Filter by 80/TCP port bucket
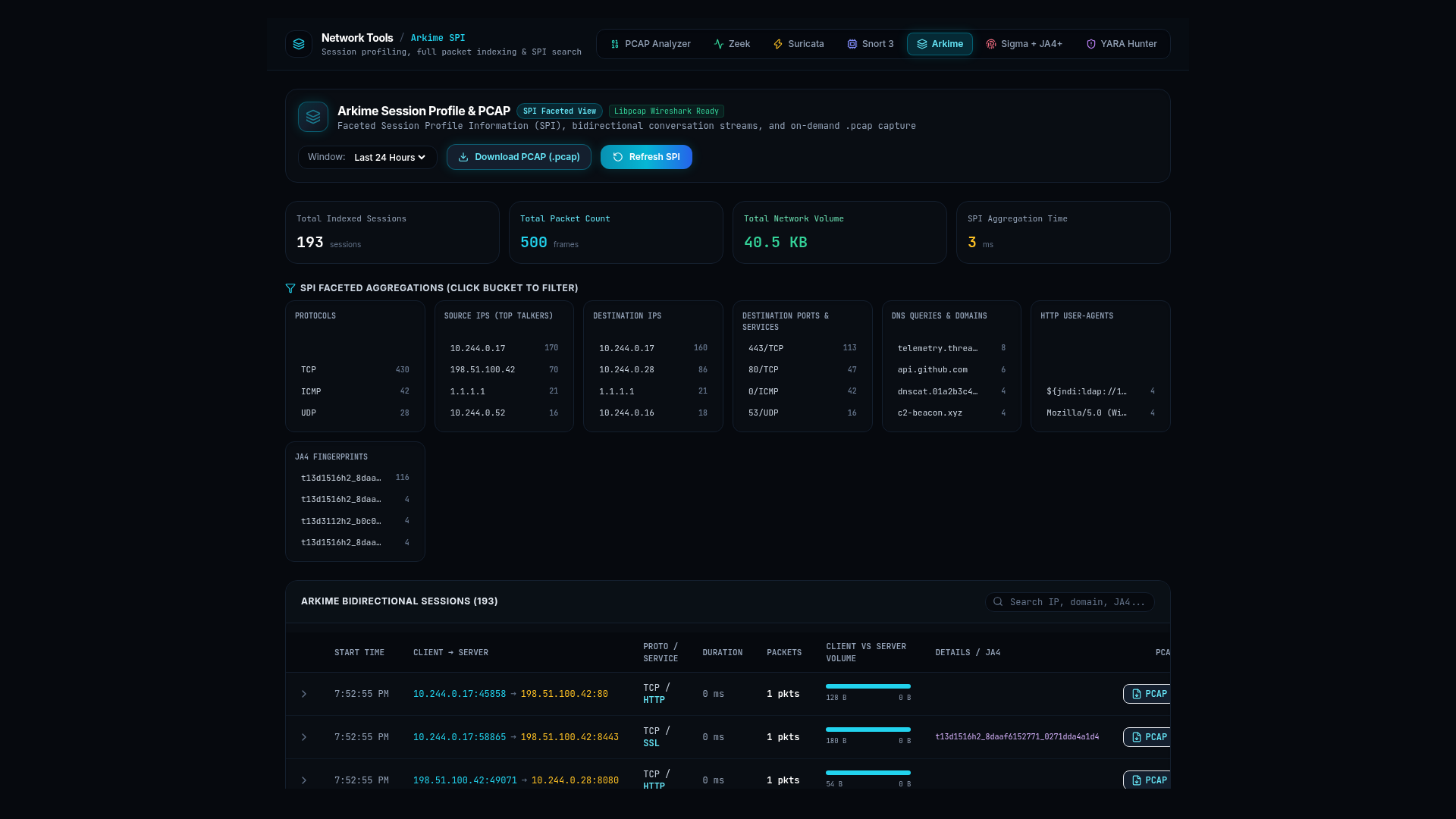The width and height of the screenshot is (1456, 819). (802, 370)
